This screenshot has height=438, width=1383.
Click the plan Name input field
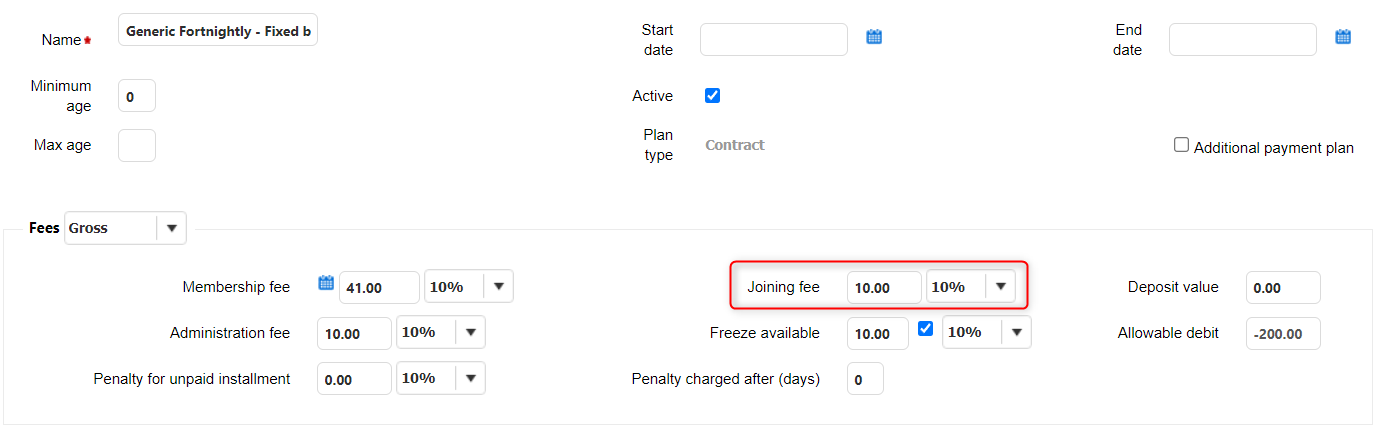pyautogui.click(x=218, y=31)
